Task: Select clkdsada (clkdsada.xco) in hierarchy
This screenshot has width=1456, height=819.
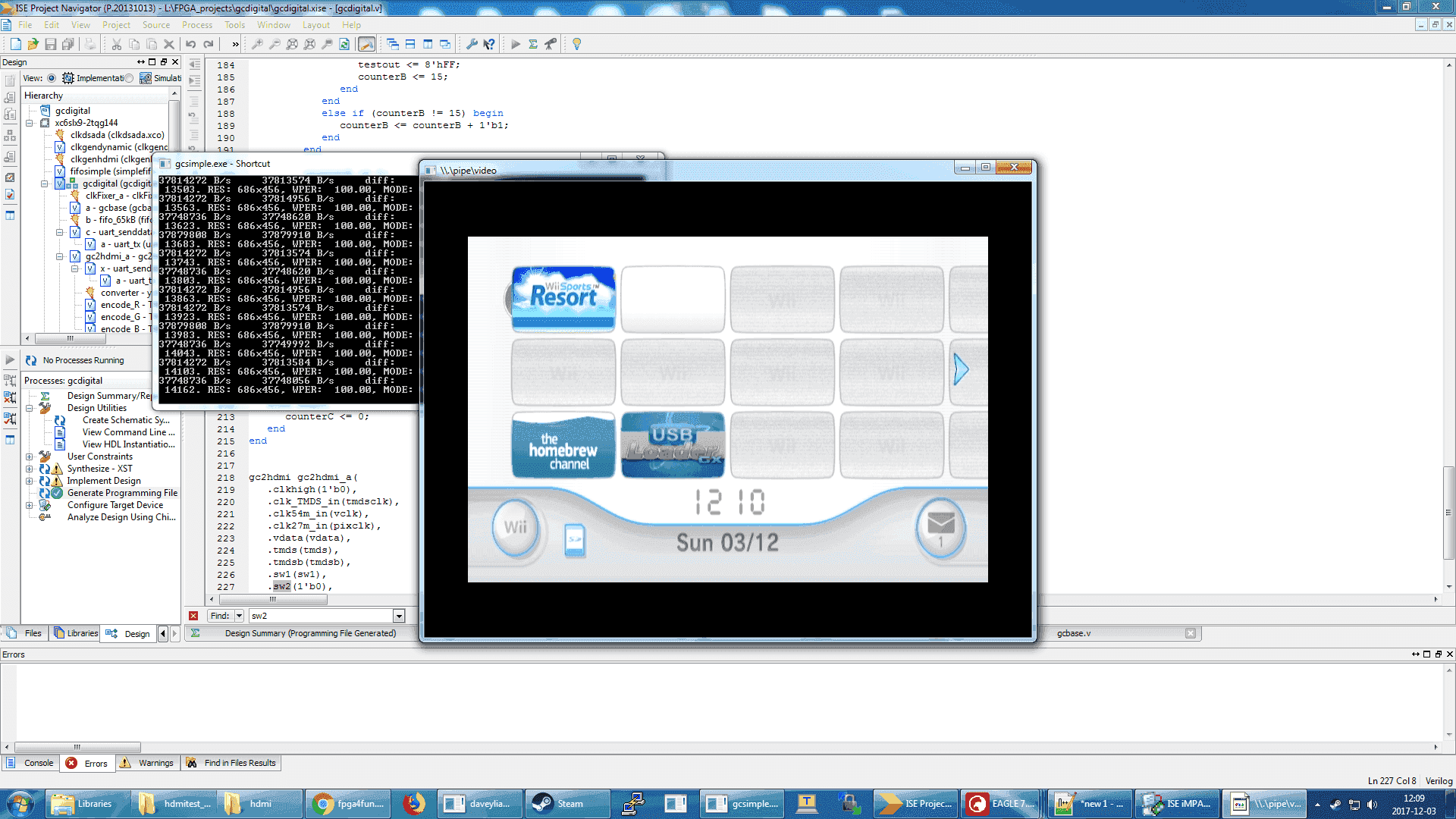Action: click(x=117, y=135)
